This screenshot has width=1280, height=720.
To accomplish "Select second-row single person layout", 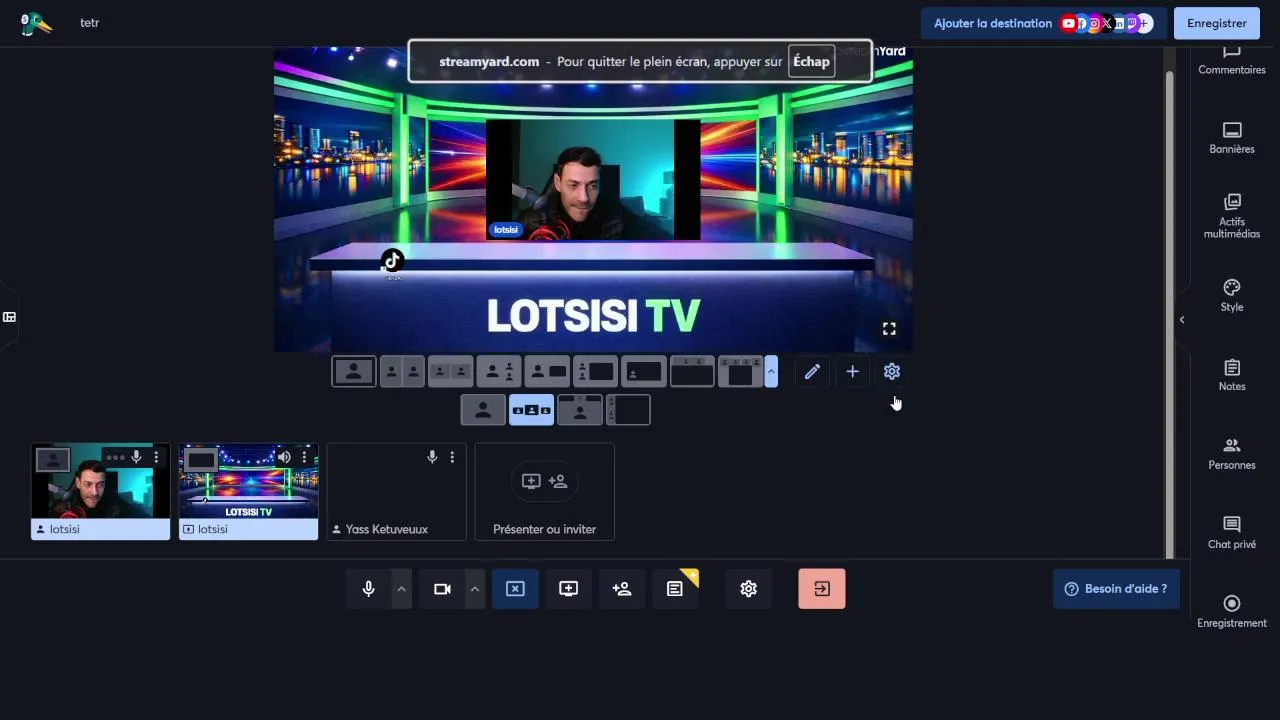I will [483, 410].
